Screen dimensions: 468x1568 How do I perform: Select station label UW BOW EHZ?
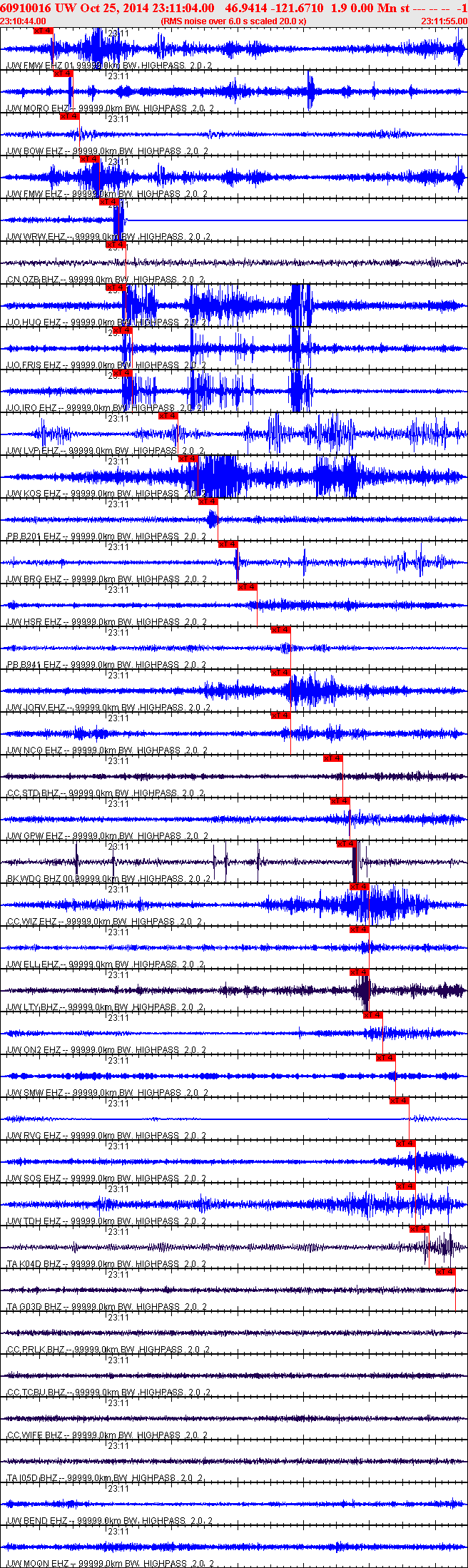tap(35, 151)
